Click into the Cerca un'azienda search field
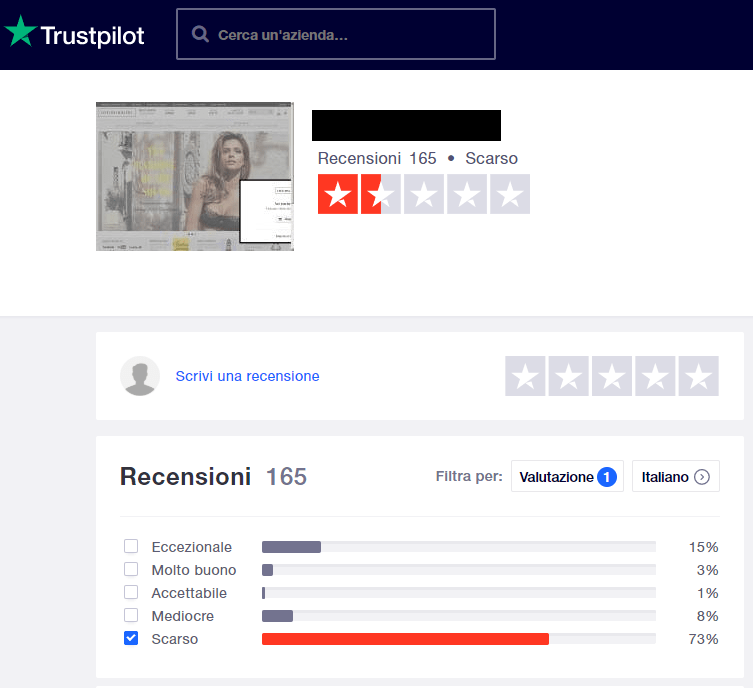 [350, 35]
